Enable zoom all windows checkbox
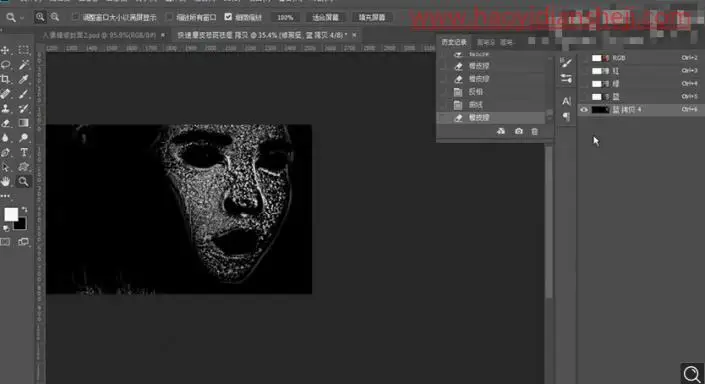 [169, 17]
